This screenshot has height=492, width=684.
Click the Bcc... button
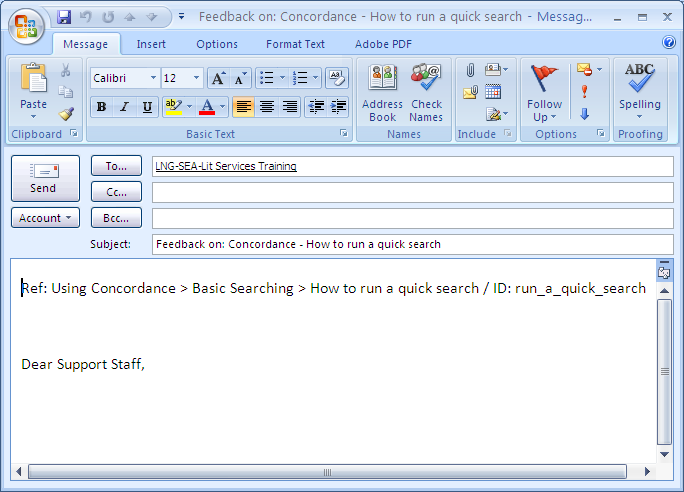(x=116, y=218)
